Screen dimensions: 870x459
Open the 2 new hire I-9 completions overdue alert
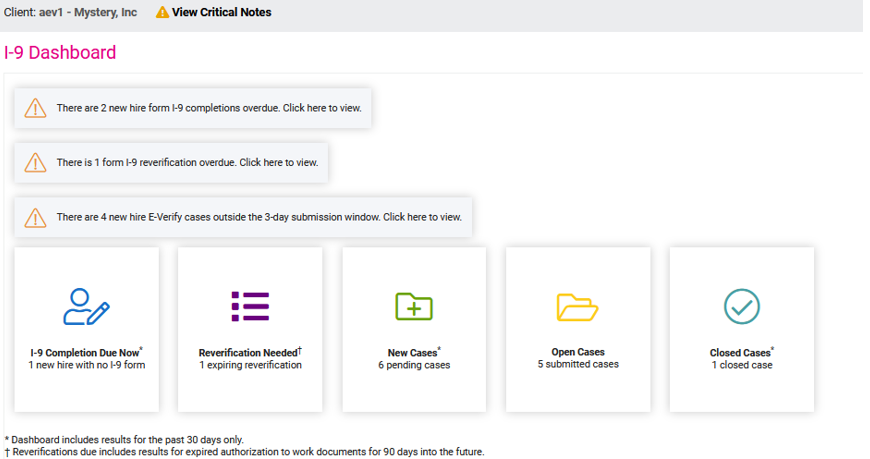(193, 108)
